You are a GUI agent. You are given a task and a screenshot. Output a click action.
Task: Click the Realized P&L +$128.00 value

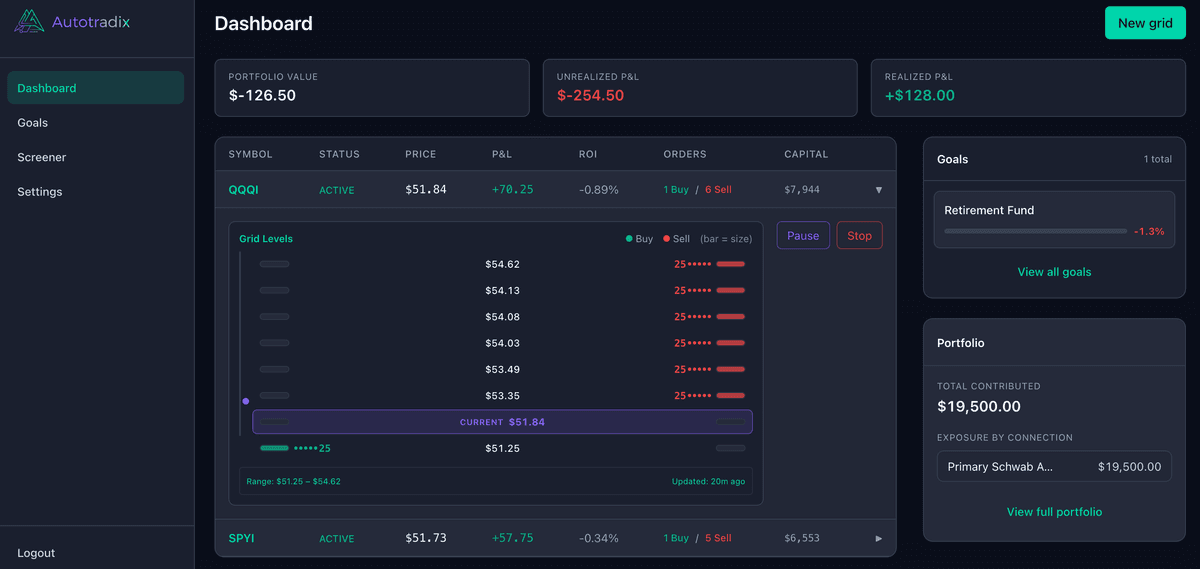920,96
